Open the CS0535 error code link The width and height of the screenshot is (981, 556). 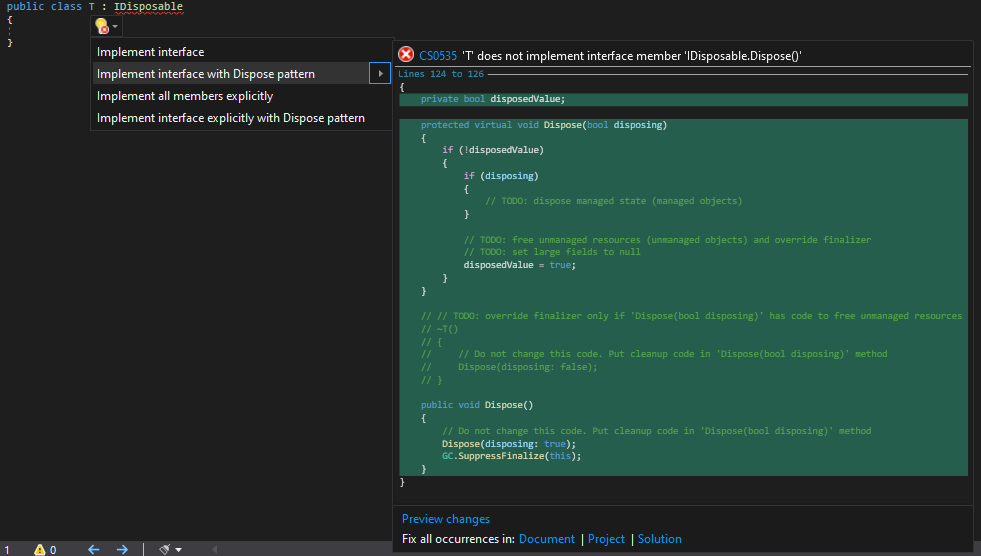[x=438, y=56]
